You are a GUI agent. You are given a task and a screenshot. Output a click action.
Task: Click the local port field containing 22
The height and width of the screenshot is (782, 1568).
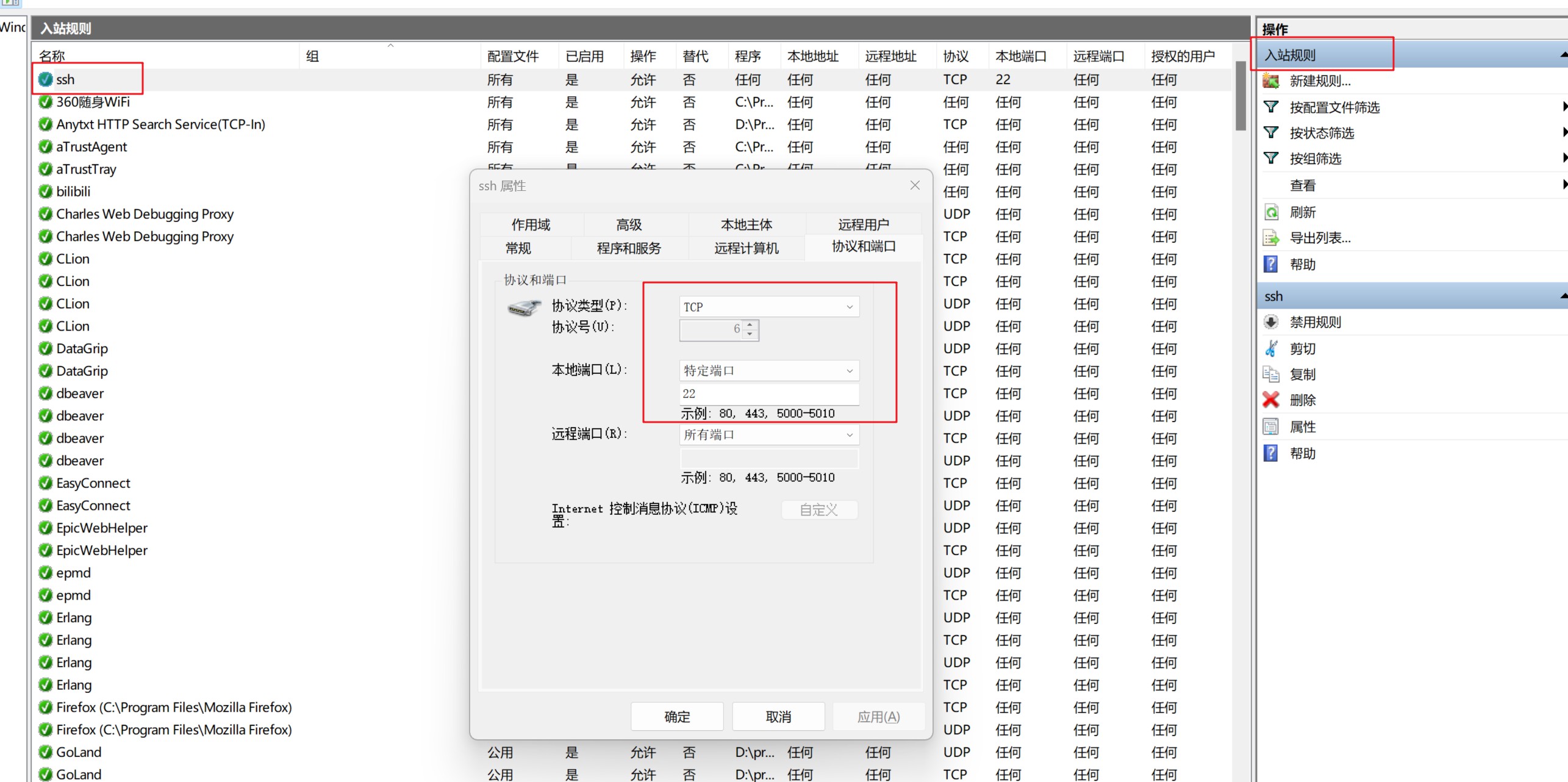click(x=769, y=393)
